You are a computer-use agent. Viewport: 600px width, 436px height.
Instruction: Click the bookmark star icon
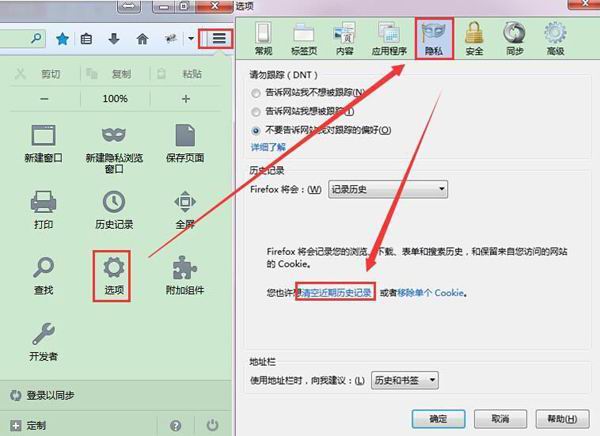coord(62,39)
